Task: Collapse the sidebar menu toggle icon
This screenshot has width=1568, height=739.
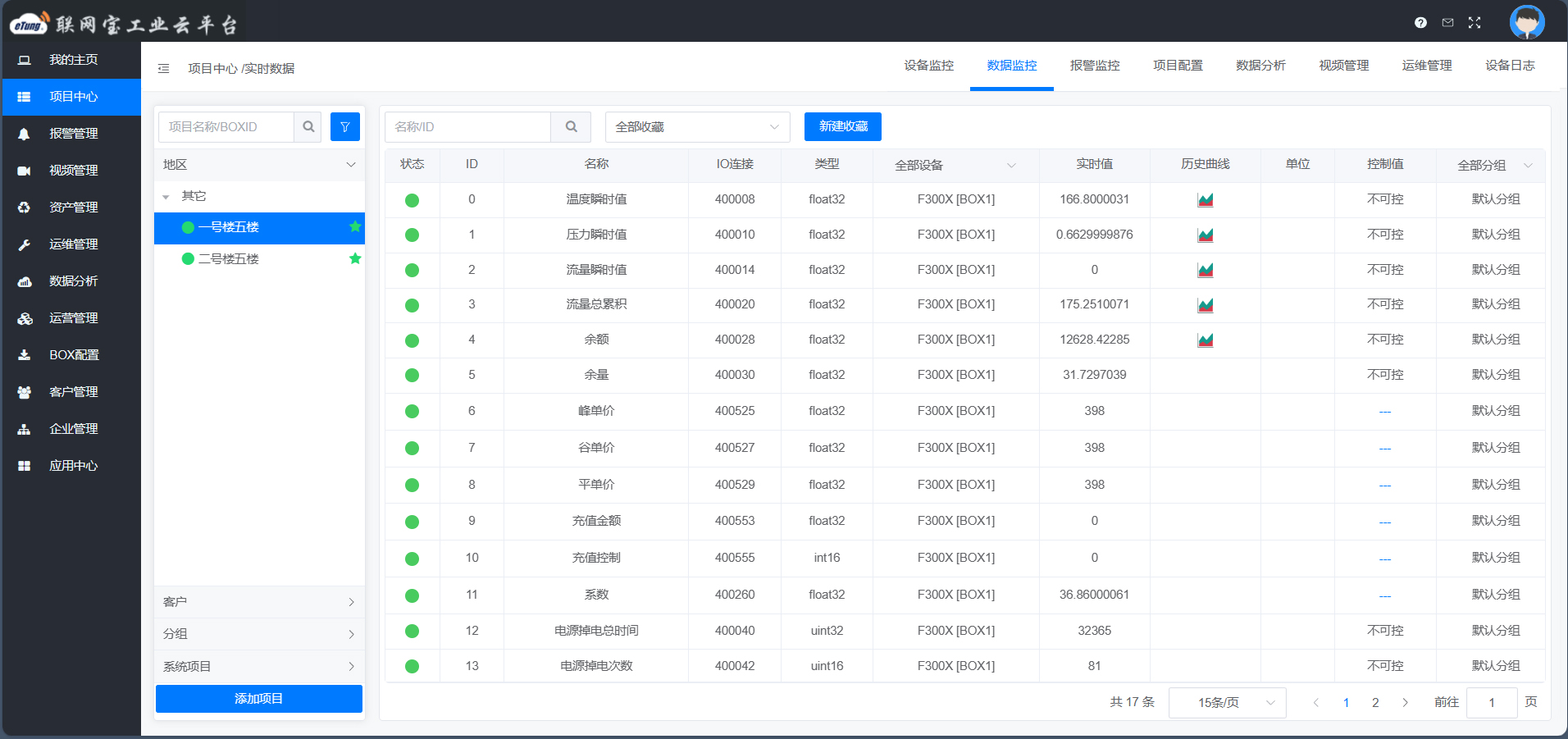Action: point(164,69)
